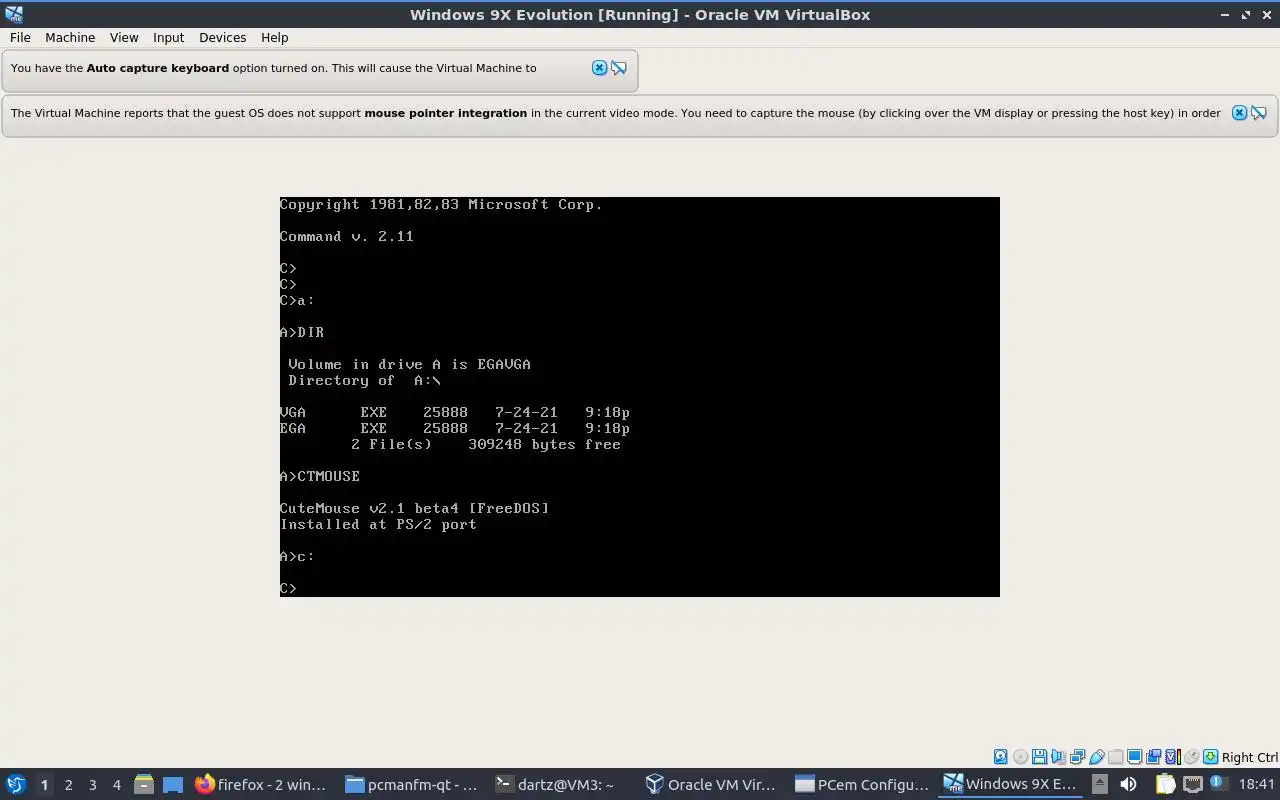Minimize the VirtualBox VM window
The image size is (1280, 800).
1226,14
